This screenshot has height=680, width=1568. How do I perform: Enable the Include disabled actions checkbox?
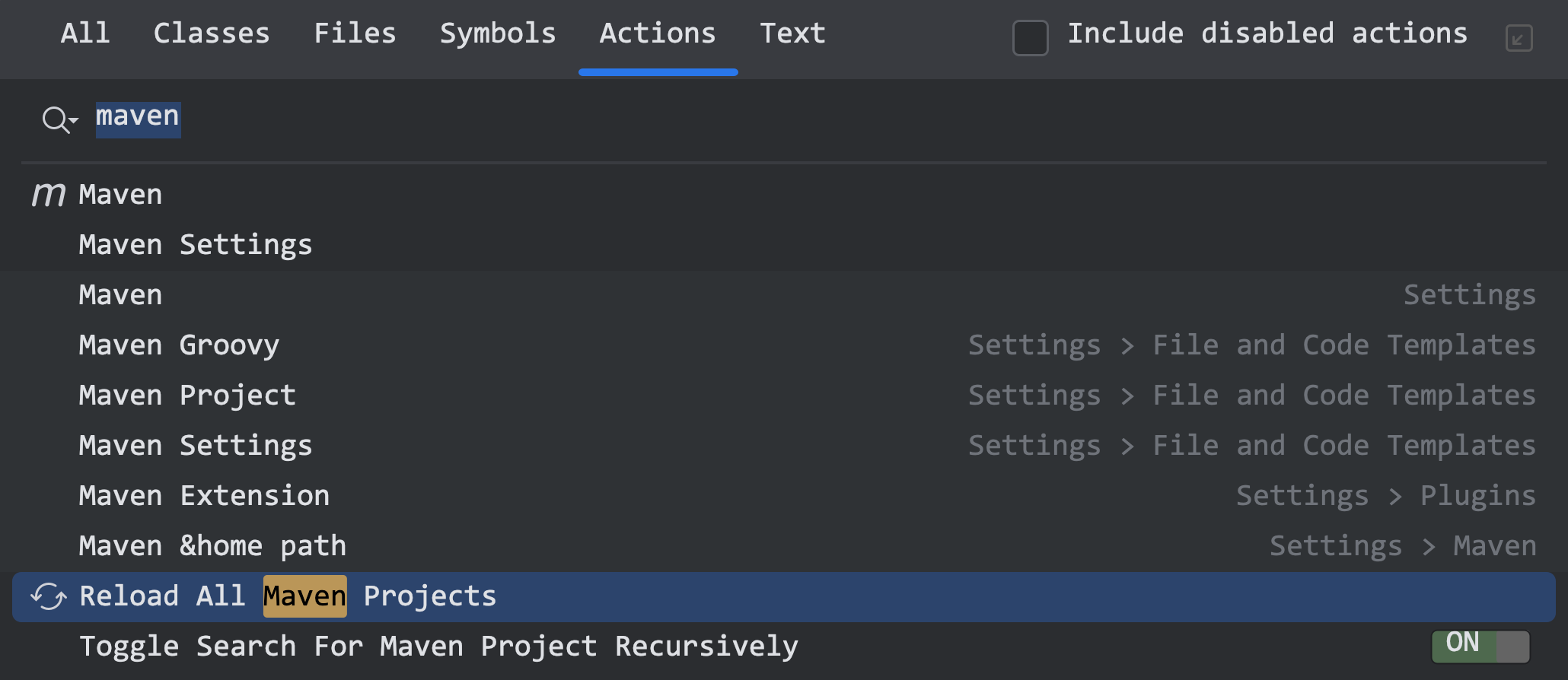[1031, 38]
